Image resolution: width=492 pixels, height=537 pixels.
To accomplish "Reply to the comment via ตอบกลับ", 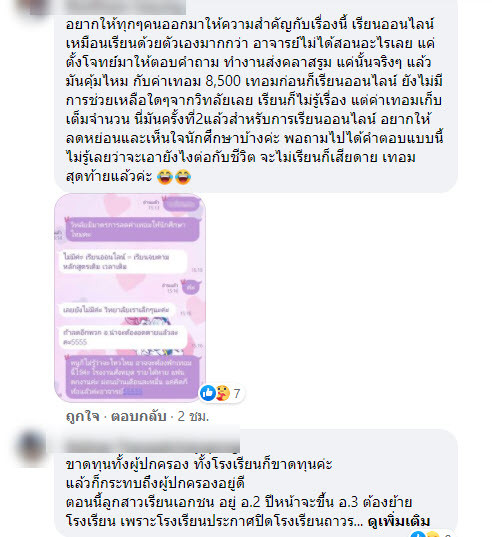I will pos(139,416).
